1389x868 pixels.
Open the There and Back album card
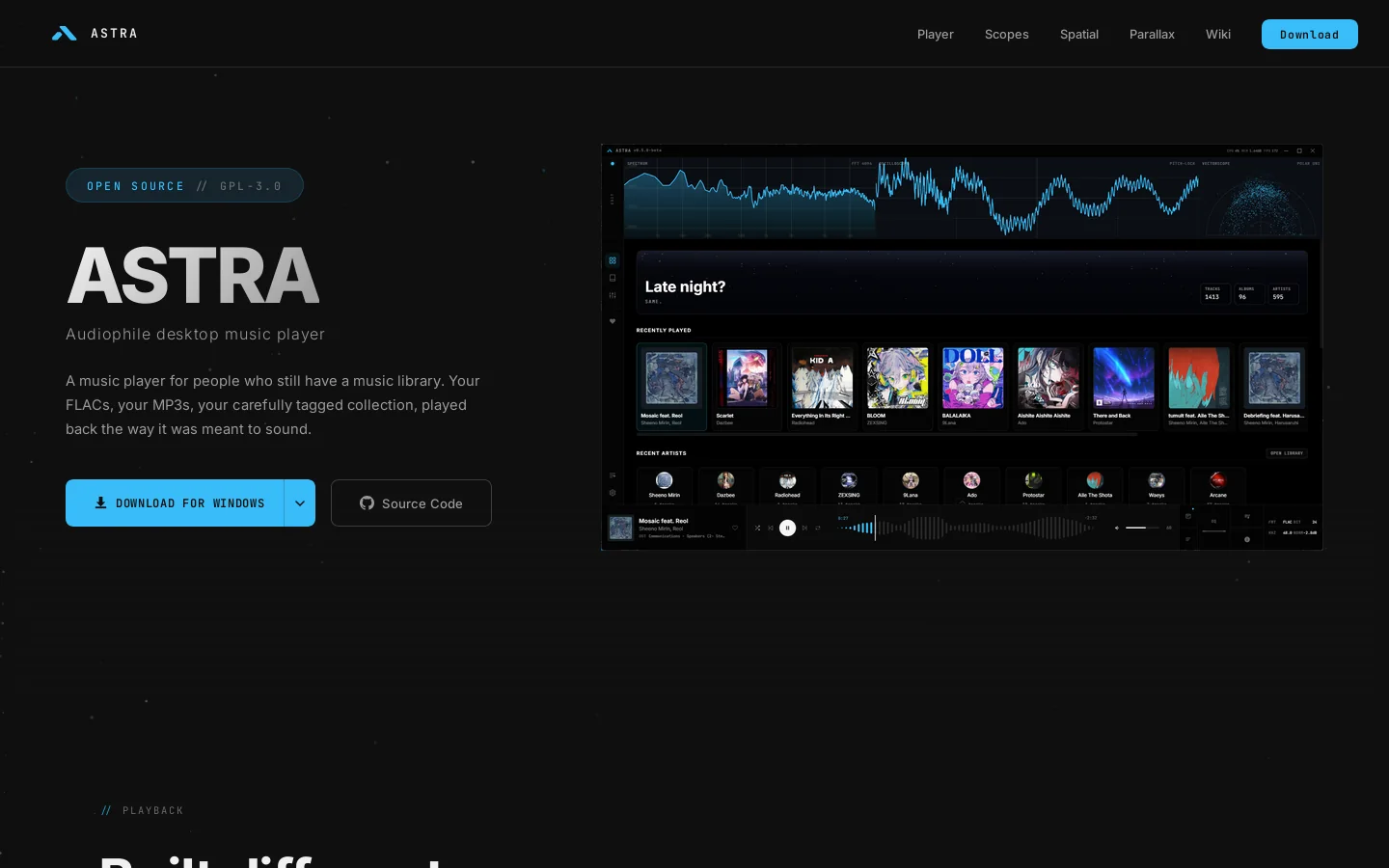point(1123,387)
